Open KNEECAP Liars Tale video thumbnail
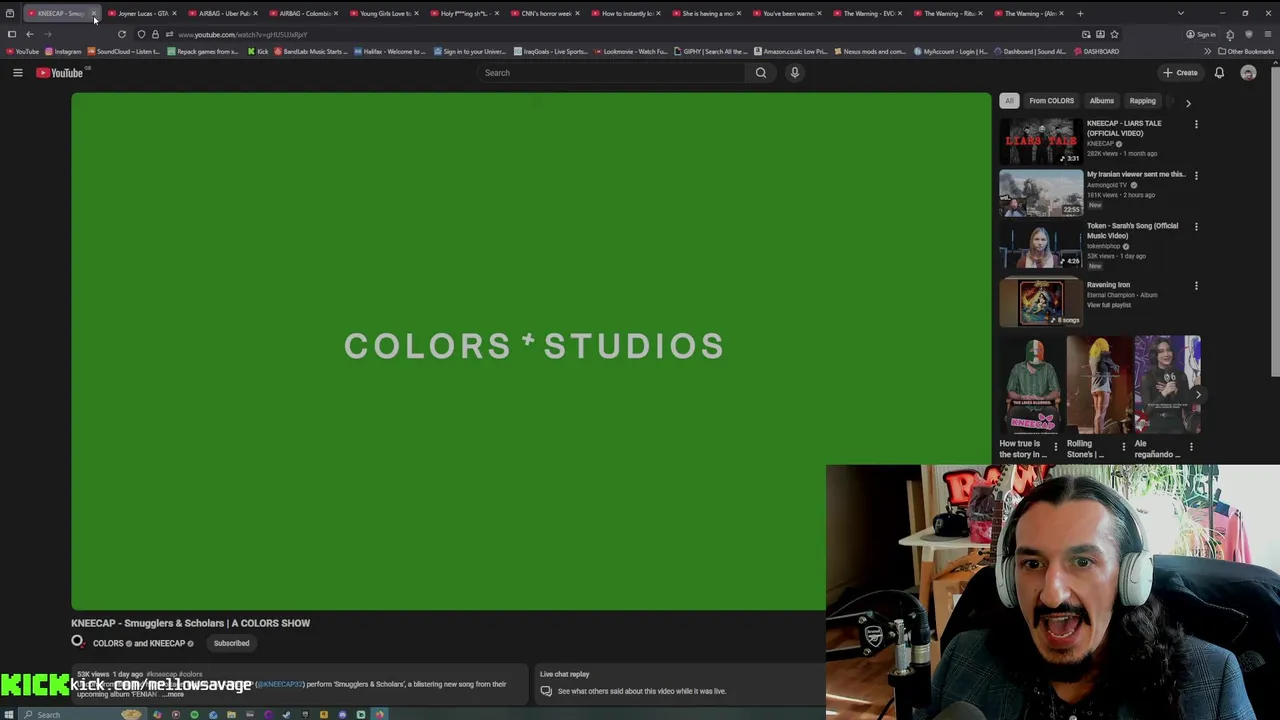 point(1041,141)
